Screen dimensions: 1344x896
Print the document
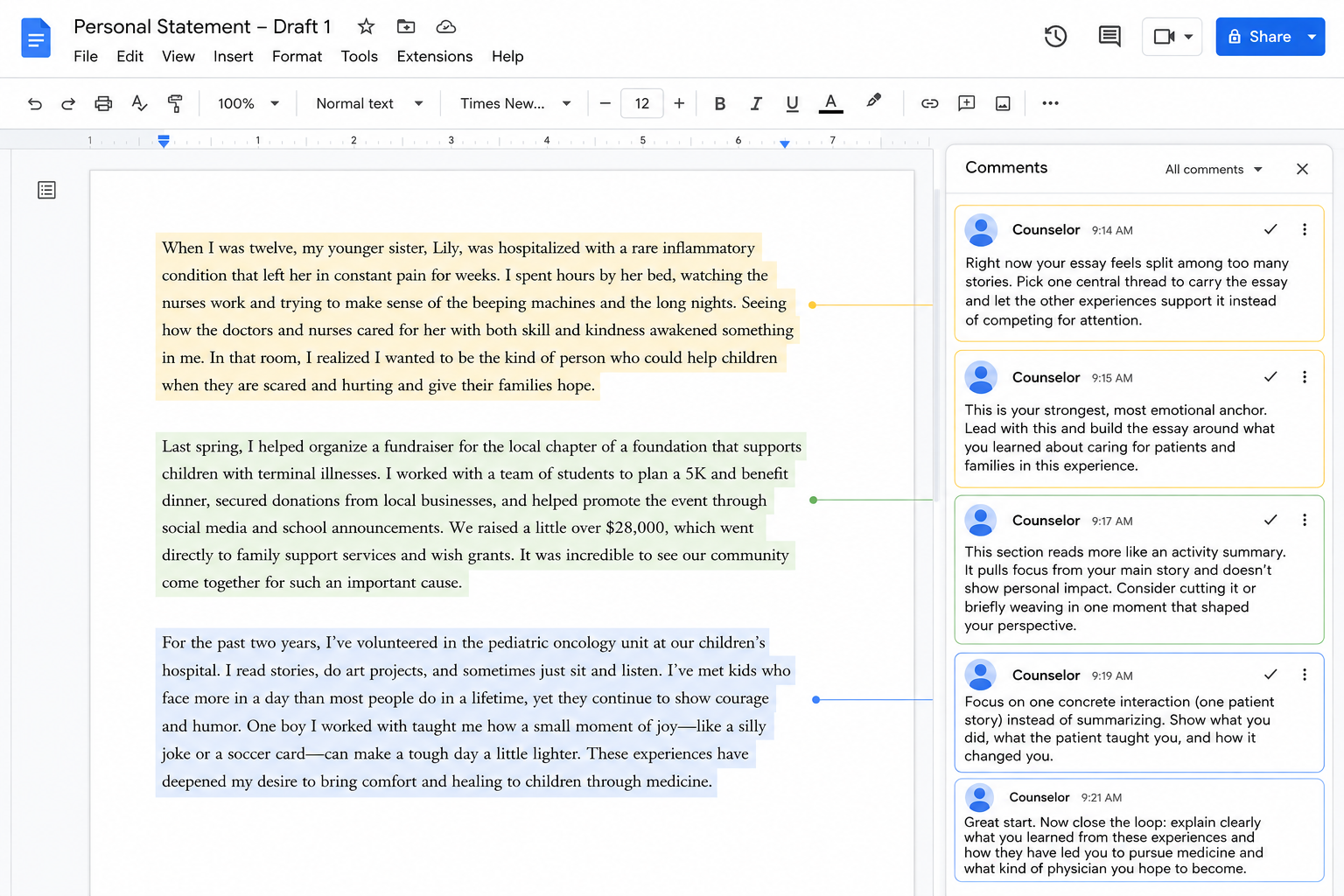click(103, 103)
